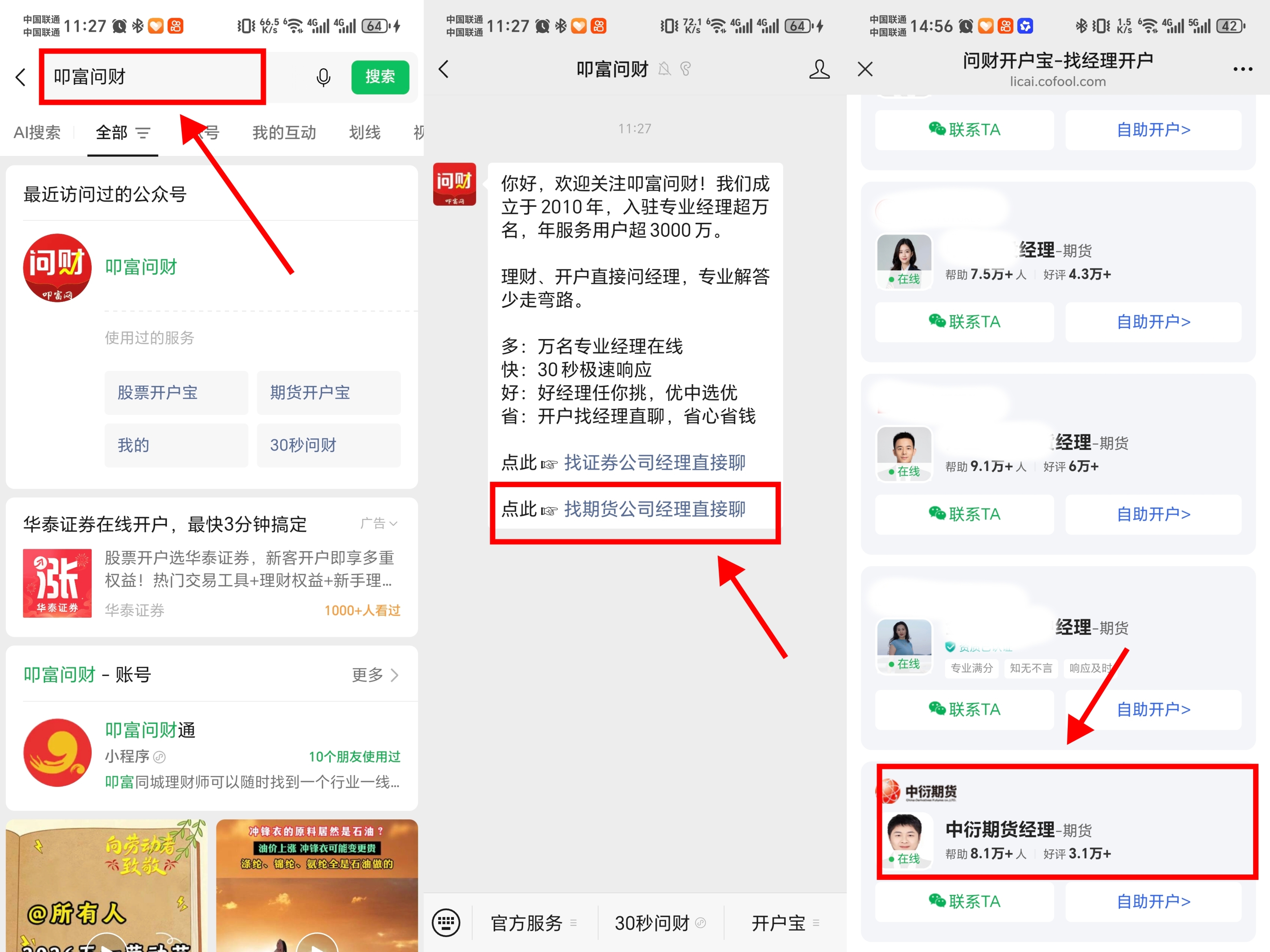Open the 叩富问财通 mini program logo

coord(57,752)
